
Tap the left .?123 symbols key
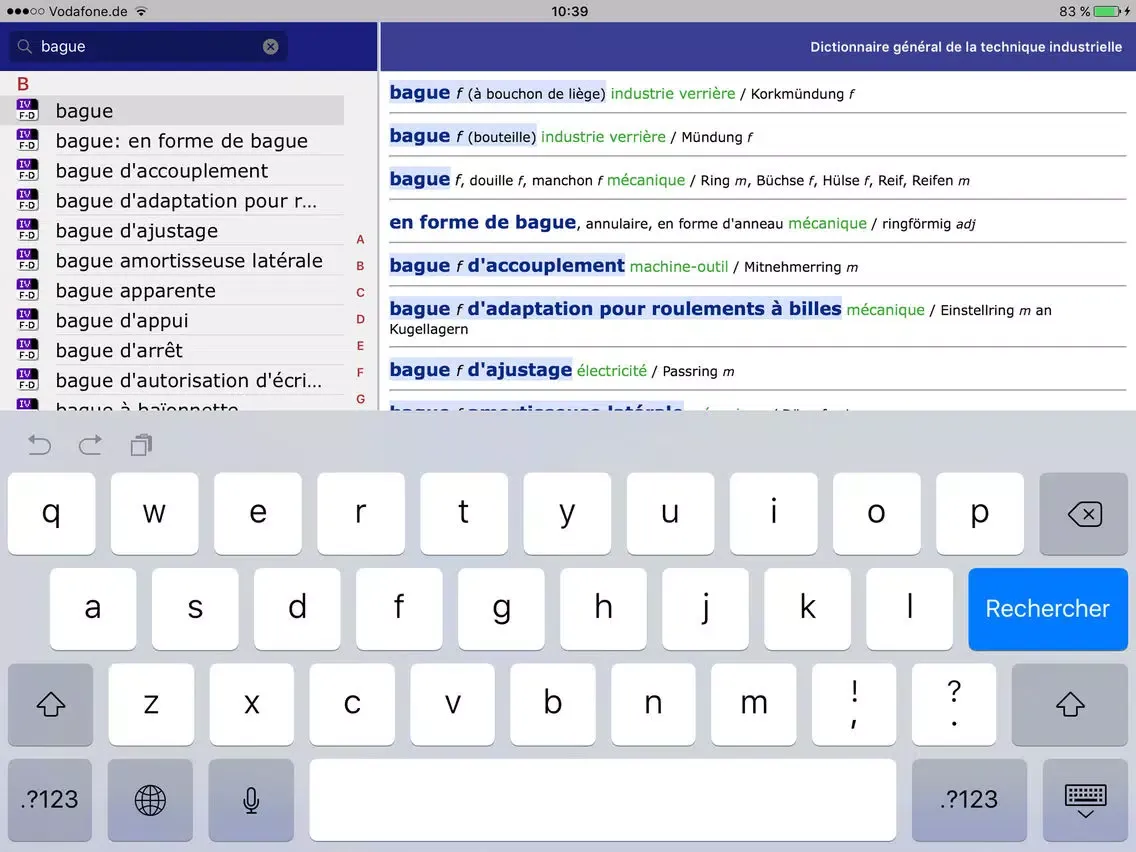[49, 800]
